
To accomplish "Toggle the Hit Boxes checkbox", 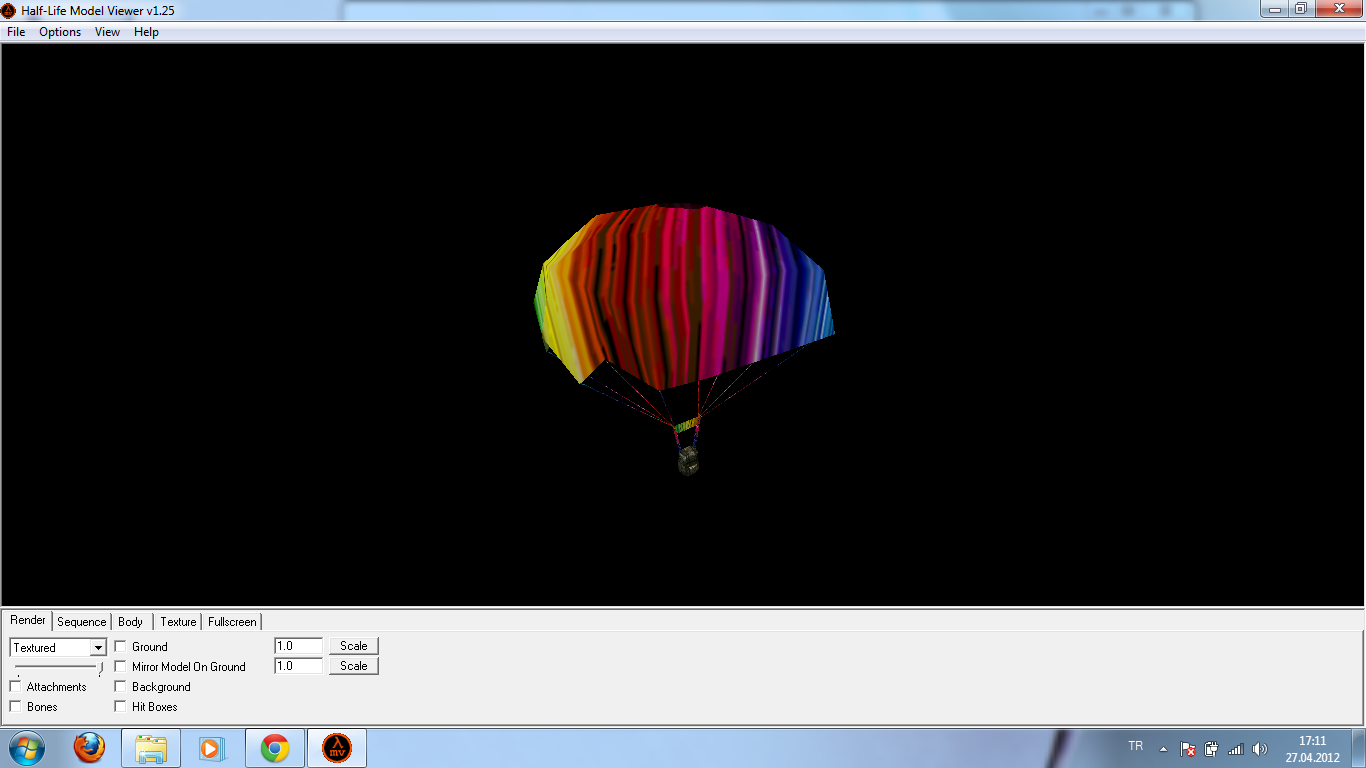I will (121, 707).
